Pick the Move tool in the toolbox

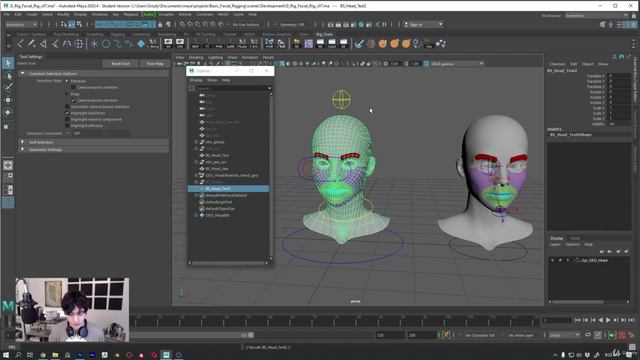8,100
